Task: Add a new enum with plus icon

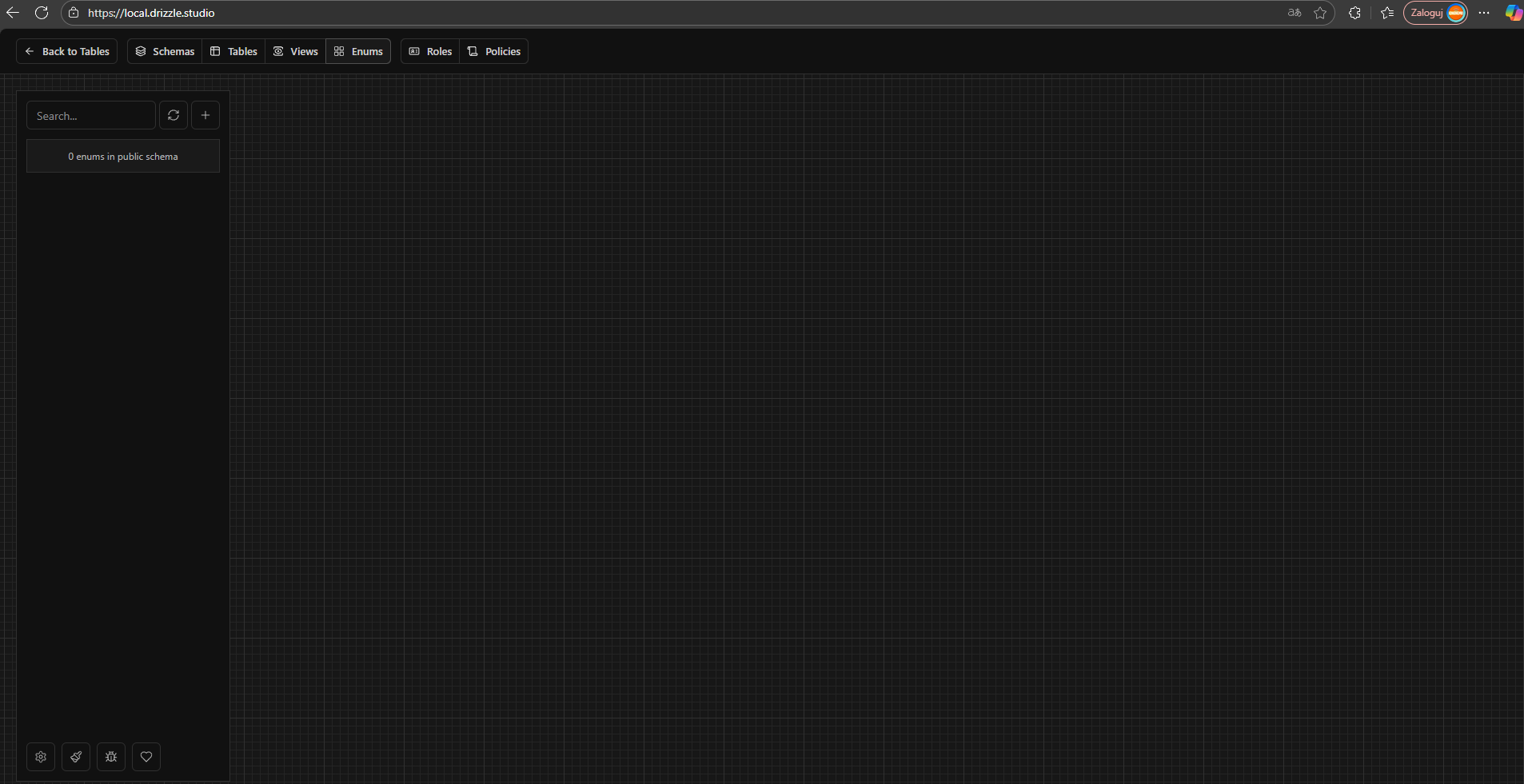Action: click(205, 115)
